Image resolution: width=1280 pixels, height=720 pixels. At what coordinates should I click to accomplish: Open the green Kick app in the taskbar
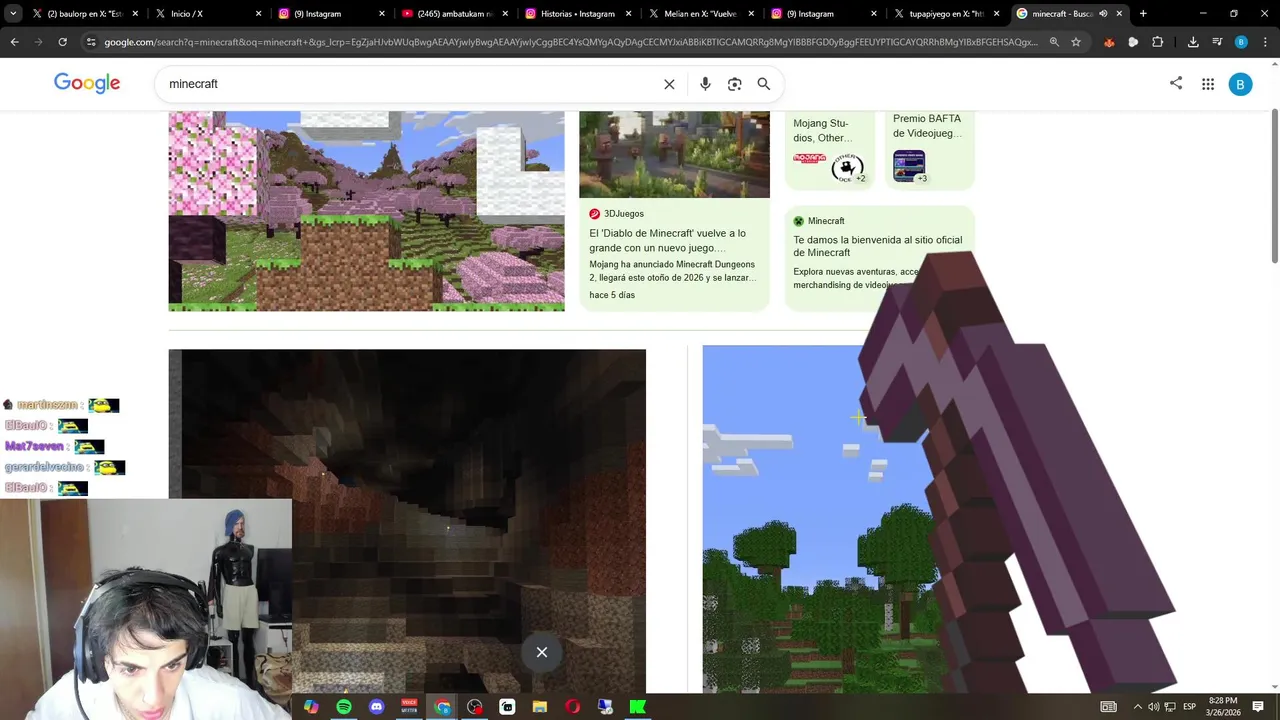click(x=637, y=707)
